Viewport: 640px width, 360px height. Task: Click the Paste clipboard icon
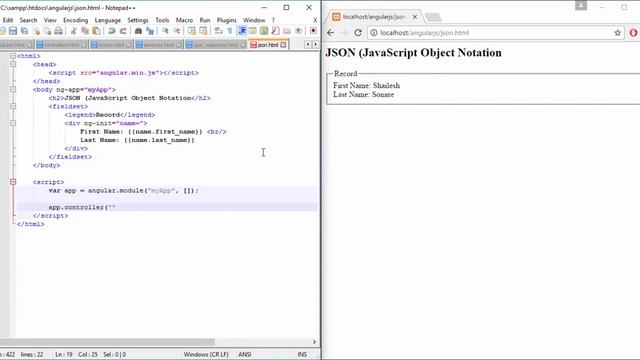[96, 31]
